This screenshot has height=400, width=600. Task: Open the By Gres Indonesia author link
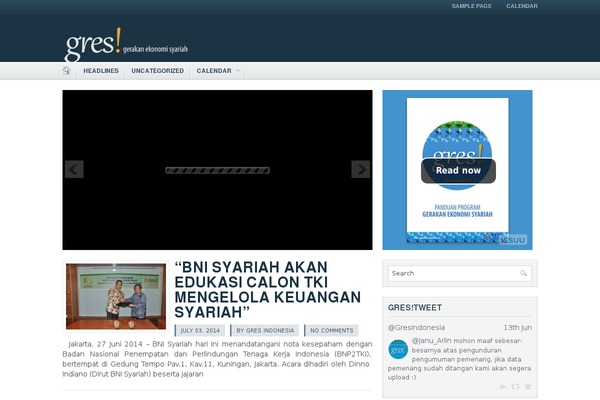(x=265, y=331)
